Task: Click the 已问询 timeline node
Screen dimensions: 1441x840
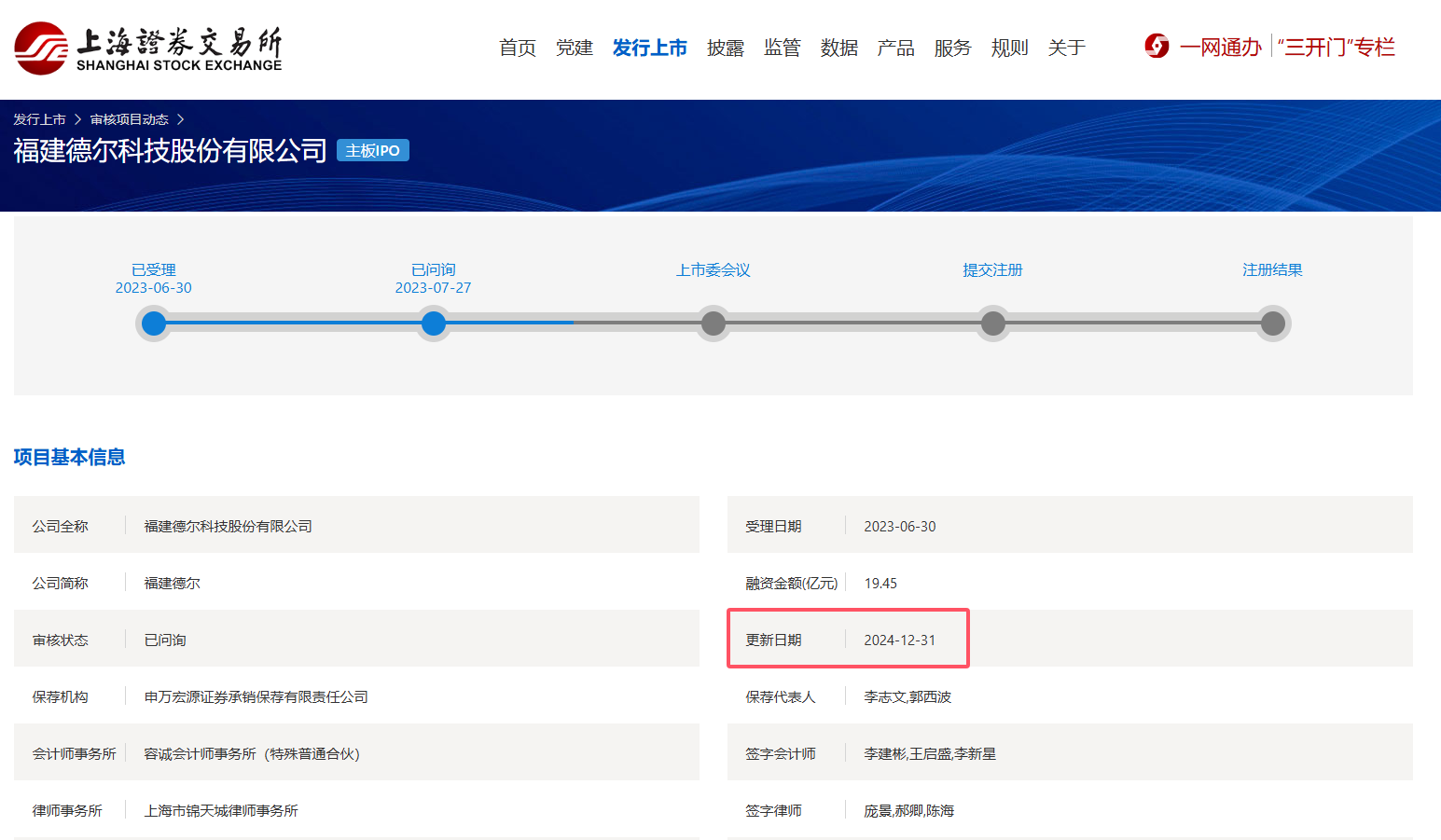Action: [x=434, y=324]
